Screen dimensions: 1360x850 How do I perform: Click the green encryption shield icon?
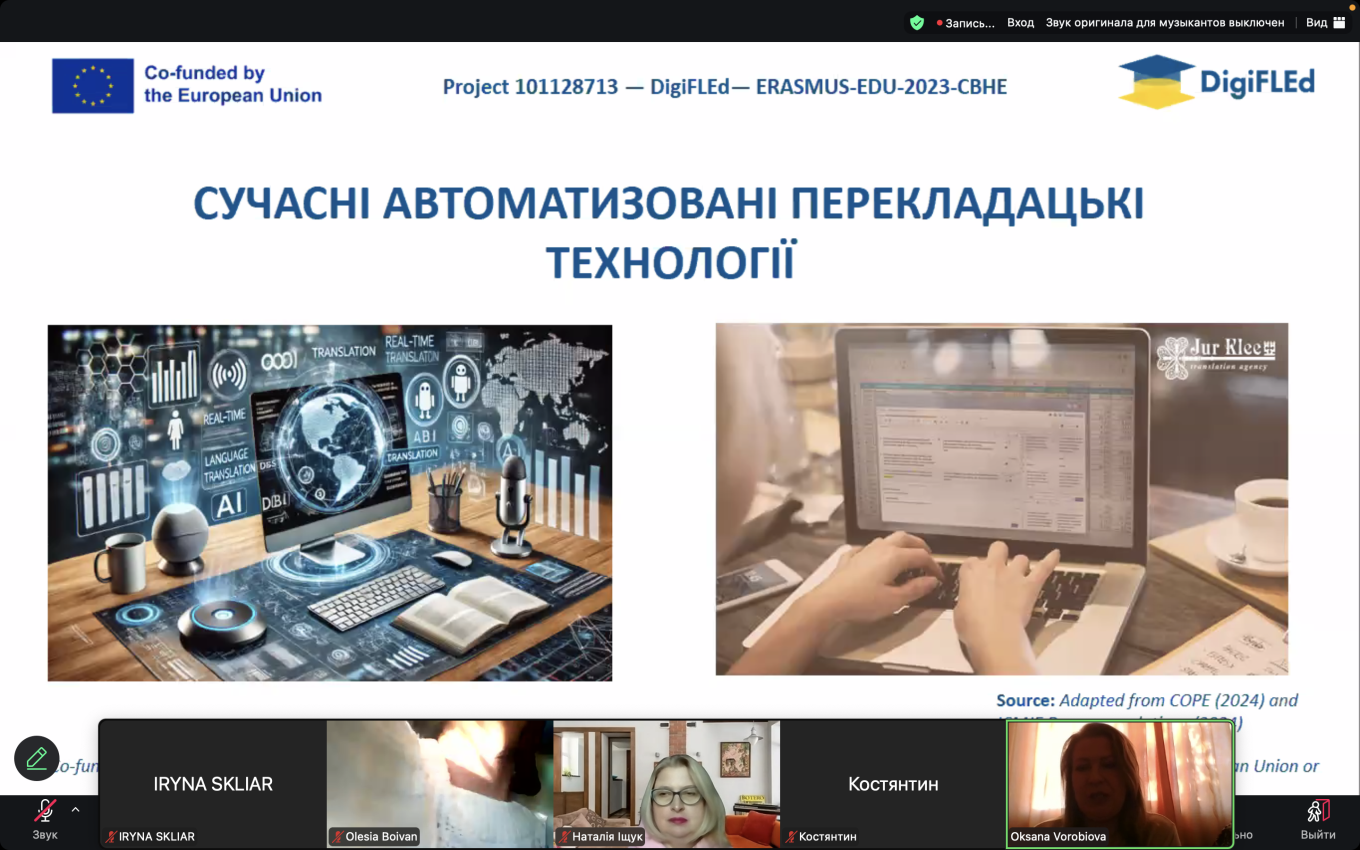[917, 22]
